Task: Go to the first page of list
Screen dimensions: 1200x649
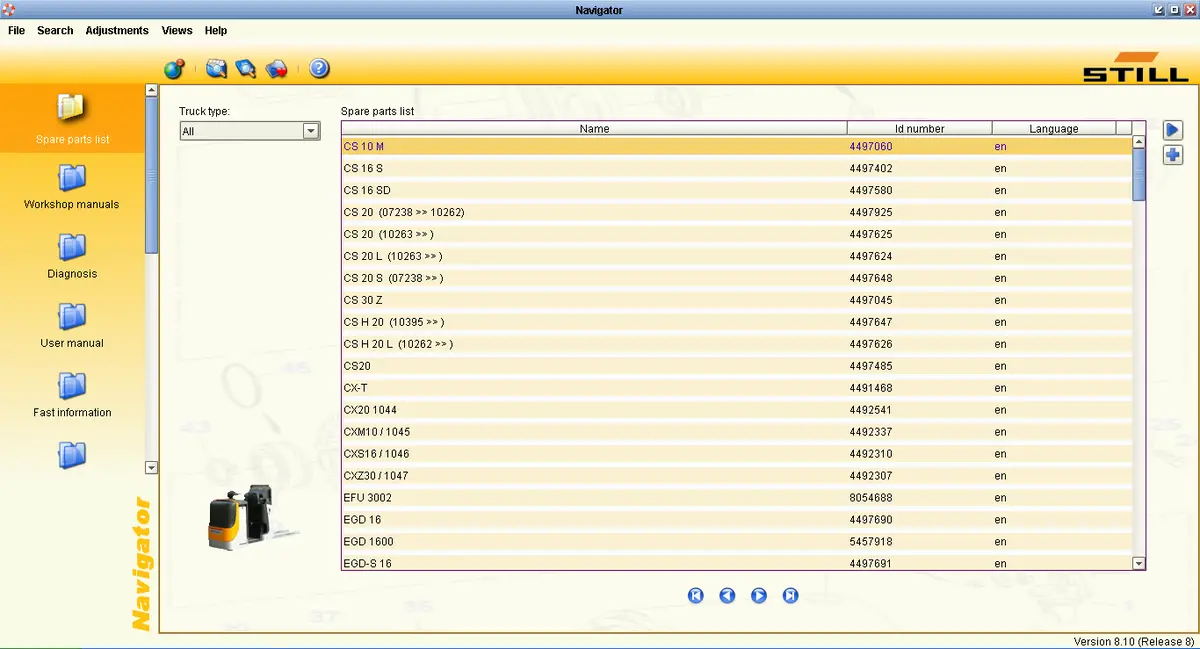Action: point(696,595)
